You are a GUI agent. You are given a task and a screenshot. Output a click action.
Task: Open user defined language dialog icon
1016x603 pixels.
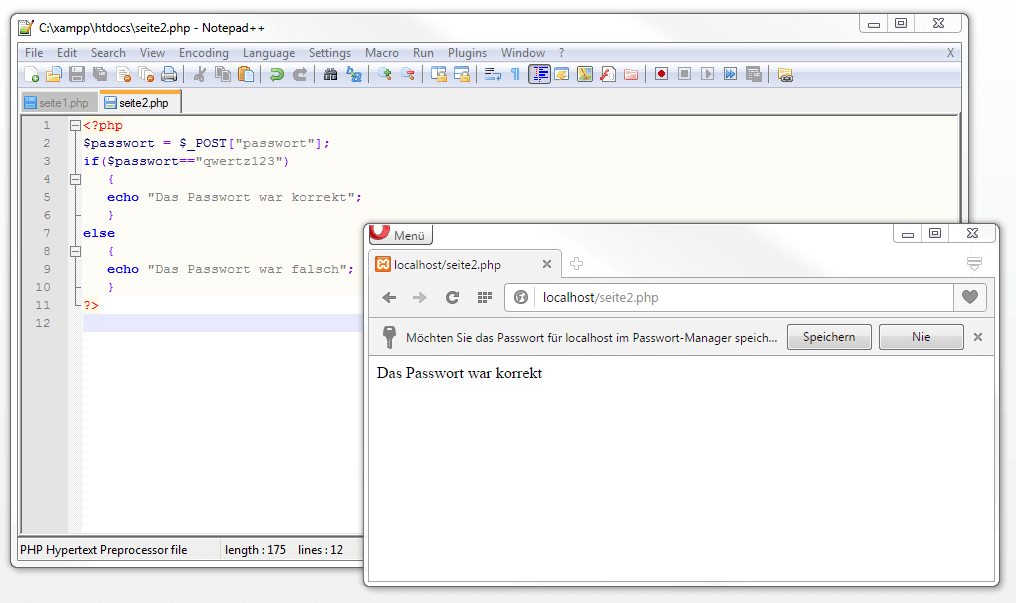point(562,74)
